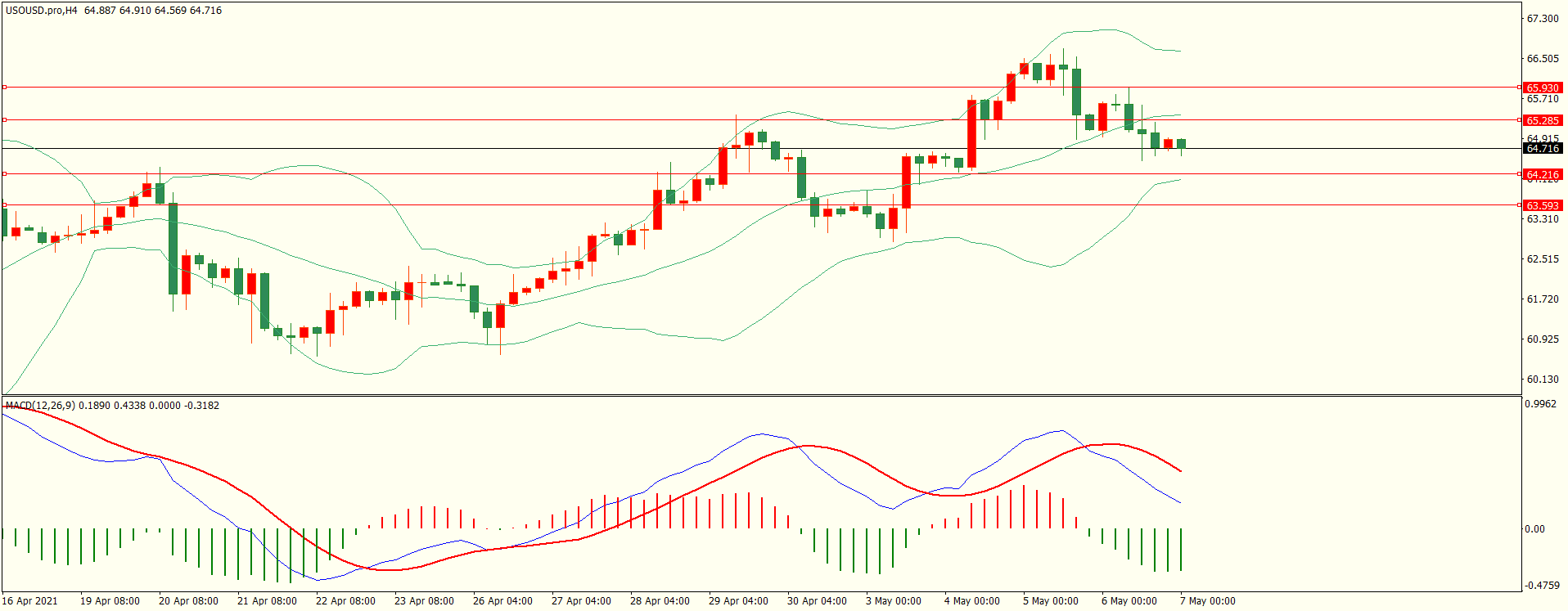Grab left handle of the 64.216 horizontal line
The height and width of the screenshot is (611, 1568).
(5, 173)
